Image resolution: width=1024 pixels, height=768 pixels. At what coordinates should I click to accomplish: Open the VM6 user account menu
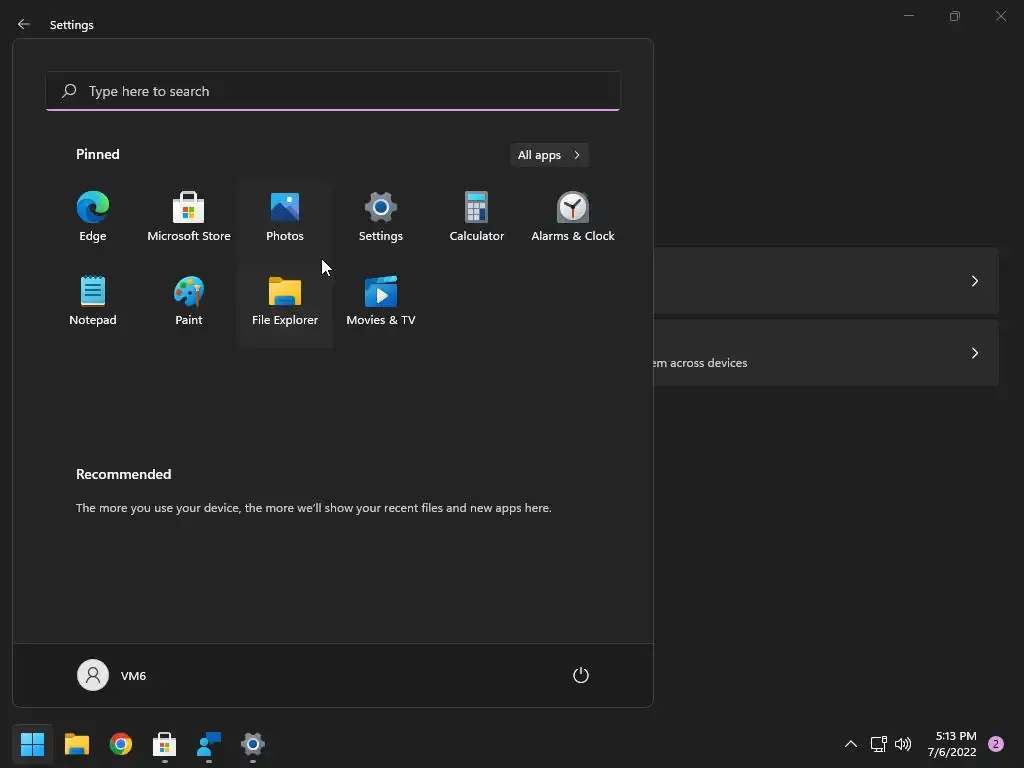[x=112, y=675]
